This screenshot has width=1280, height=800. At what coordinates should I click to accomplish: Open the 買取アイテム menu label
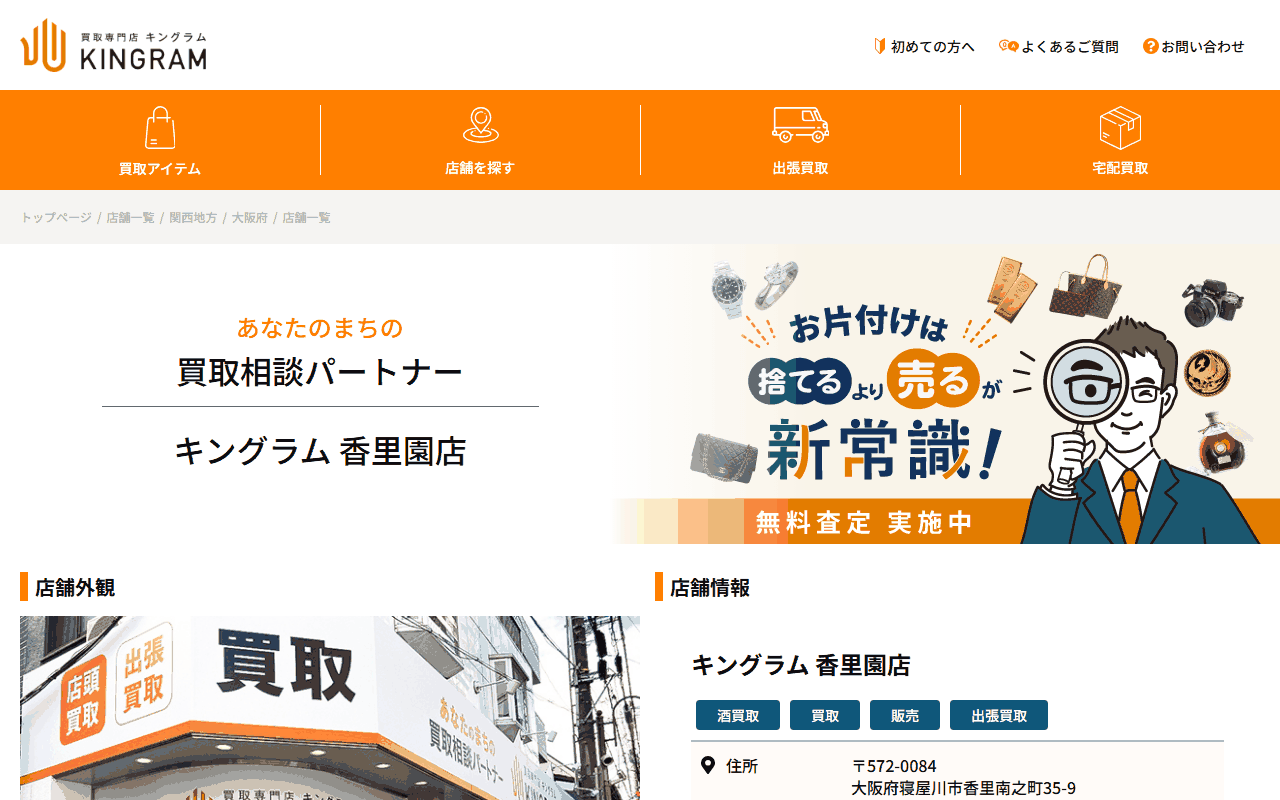tap(160, 169)
